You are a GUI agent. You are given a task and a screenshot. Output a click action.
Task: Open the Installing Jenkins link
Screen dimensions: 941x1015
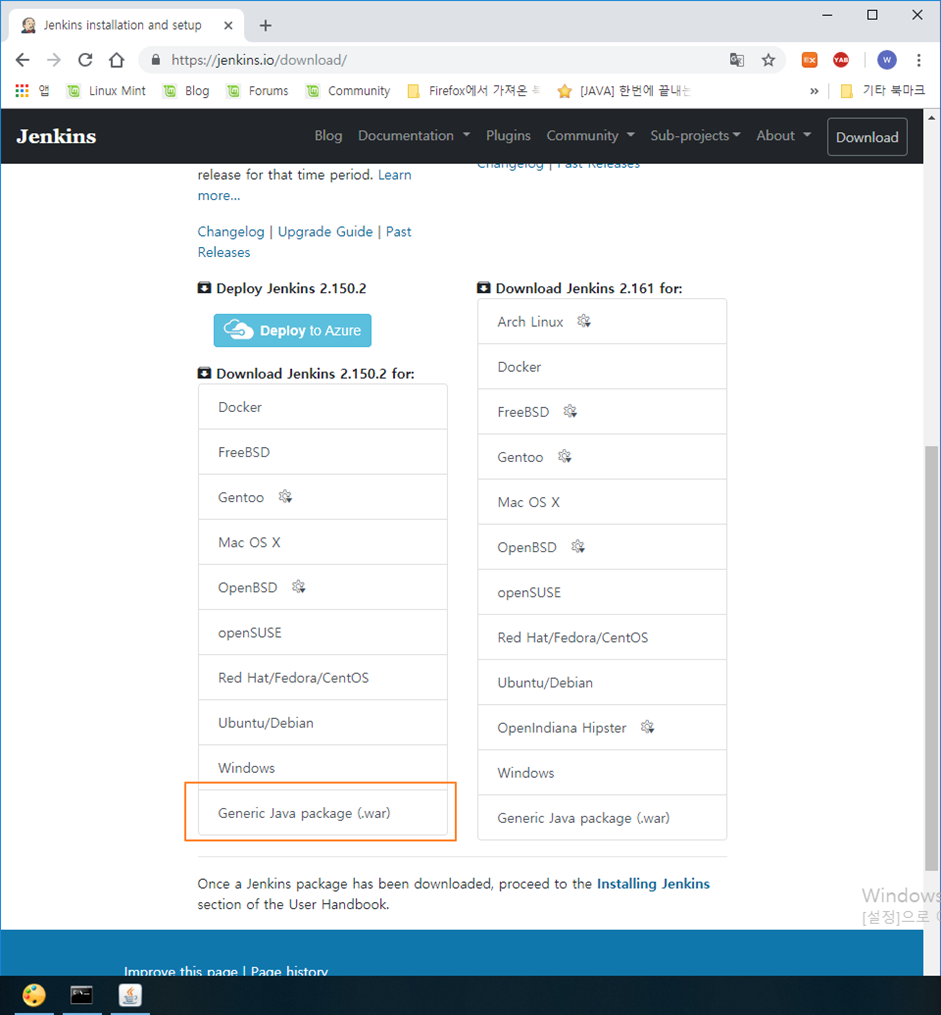653,884
